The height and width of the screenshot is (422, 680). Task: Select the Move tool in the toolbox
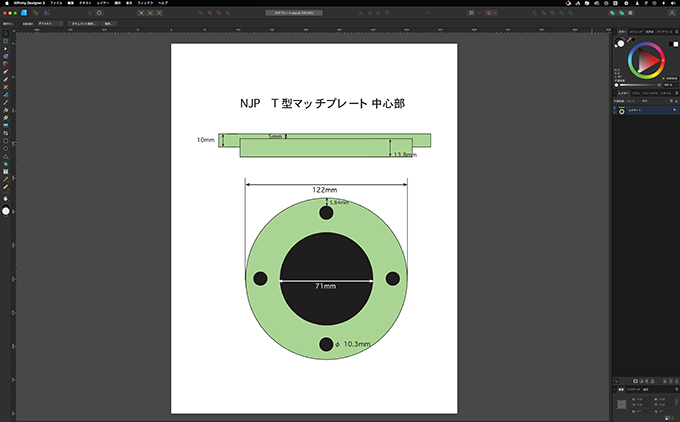5,34
